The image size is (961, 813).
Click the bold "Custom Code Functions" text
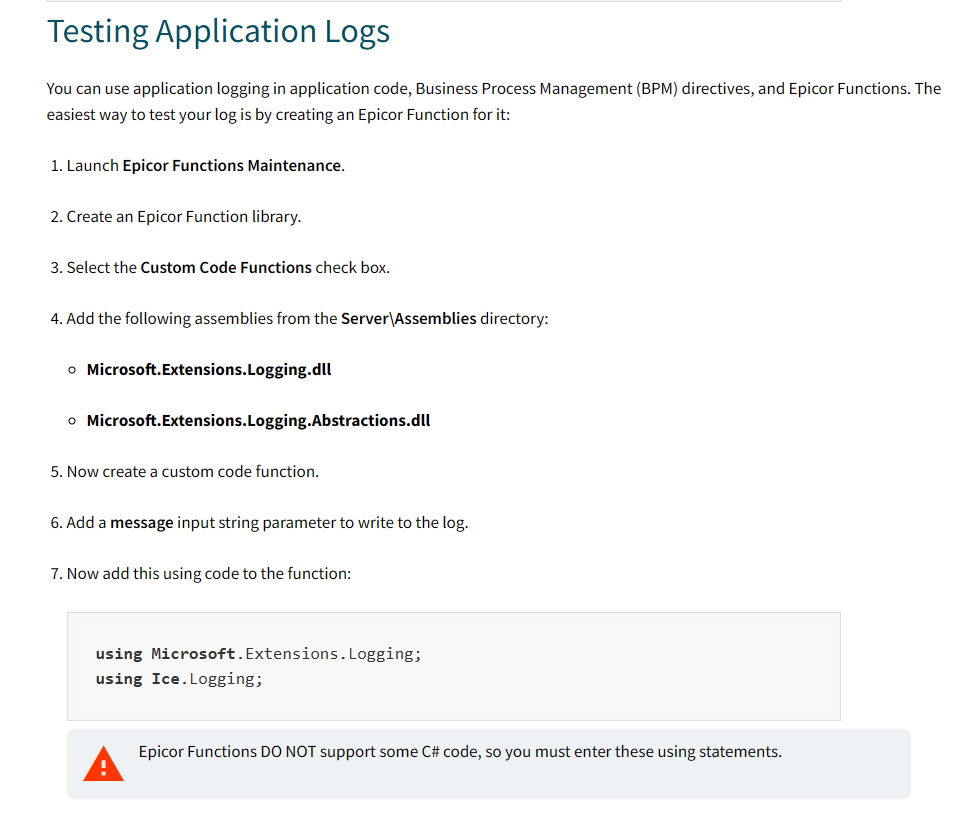[226, 268]
